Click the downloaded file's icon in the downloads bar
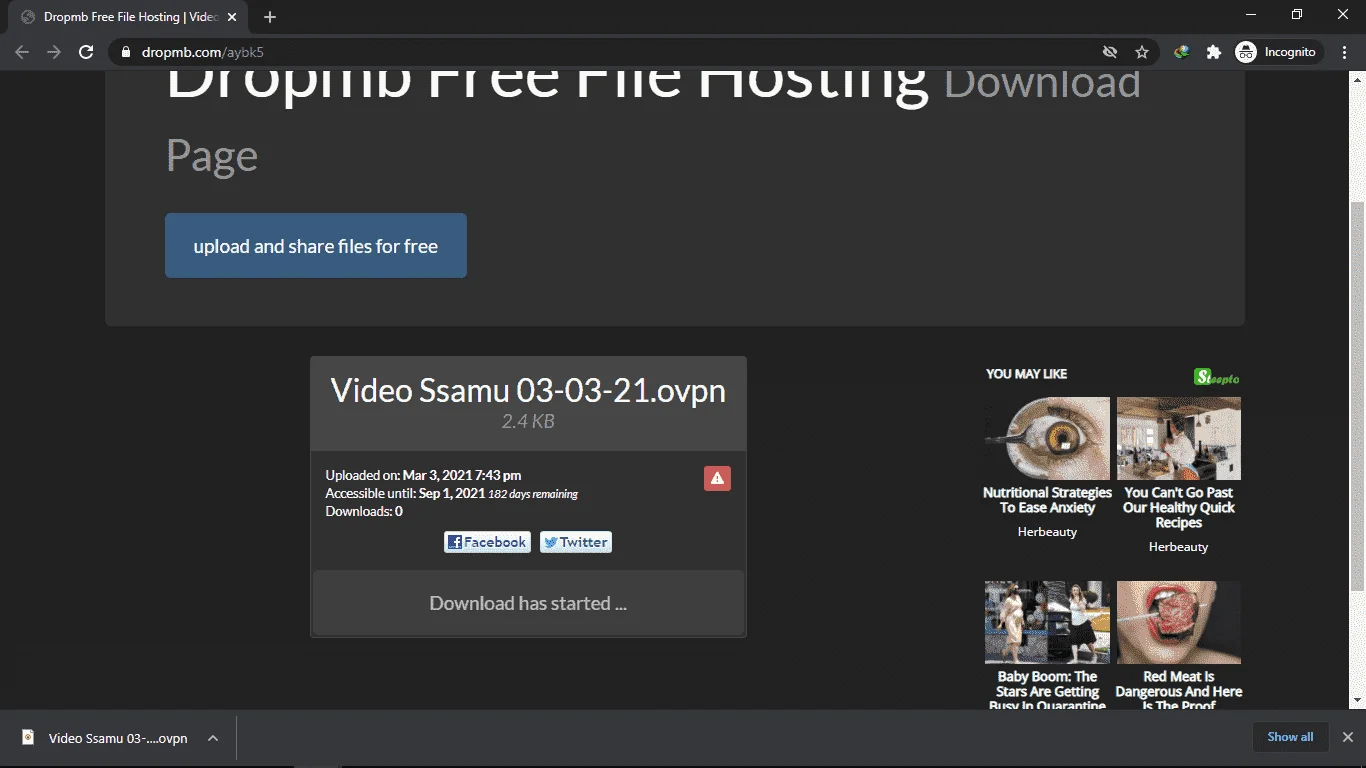Screen dimensions: 1366x768 (x=28, y=738)
